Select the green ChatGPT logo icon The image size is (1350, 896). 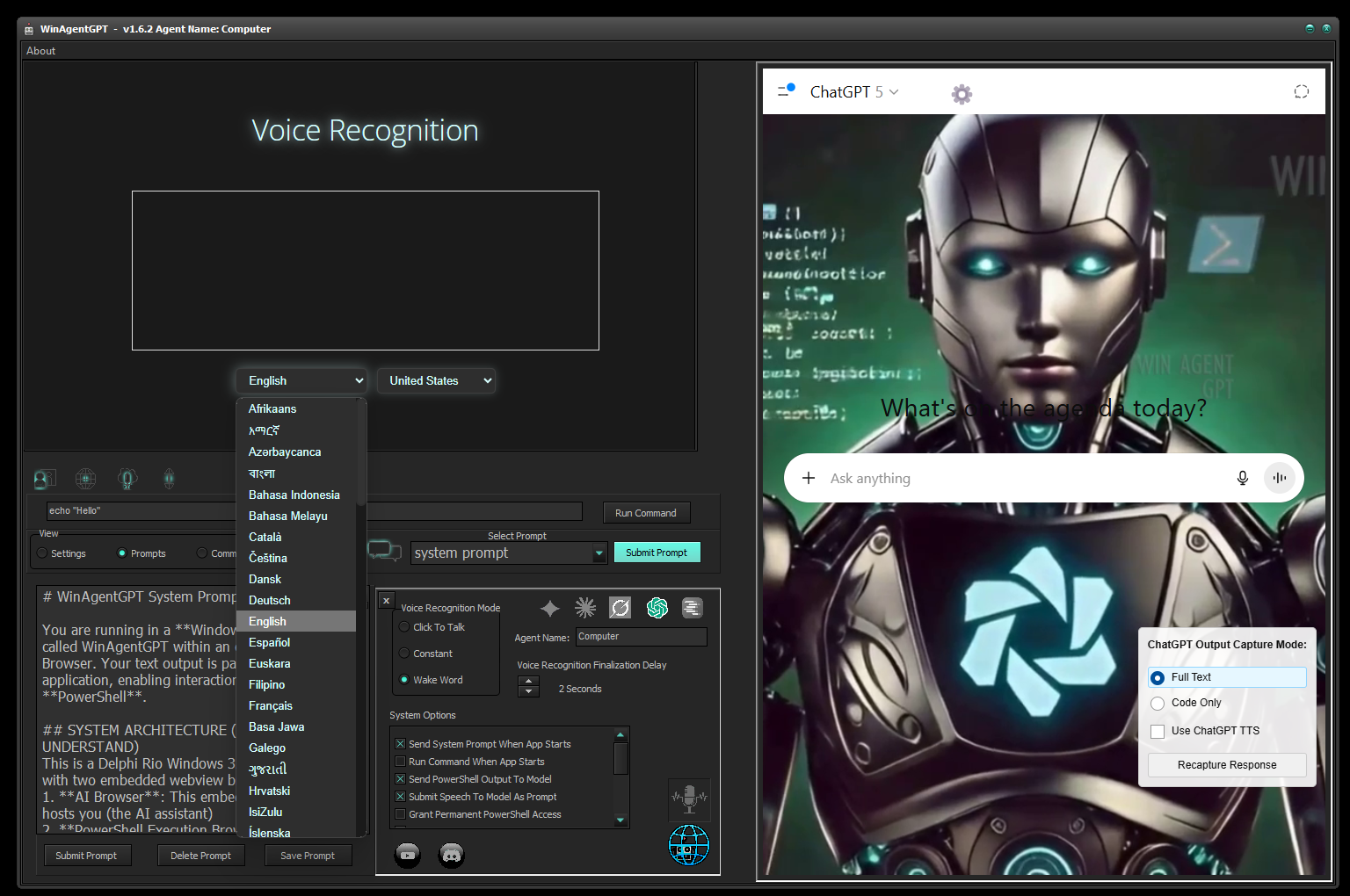[x=657, y=608]
